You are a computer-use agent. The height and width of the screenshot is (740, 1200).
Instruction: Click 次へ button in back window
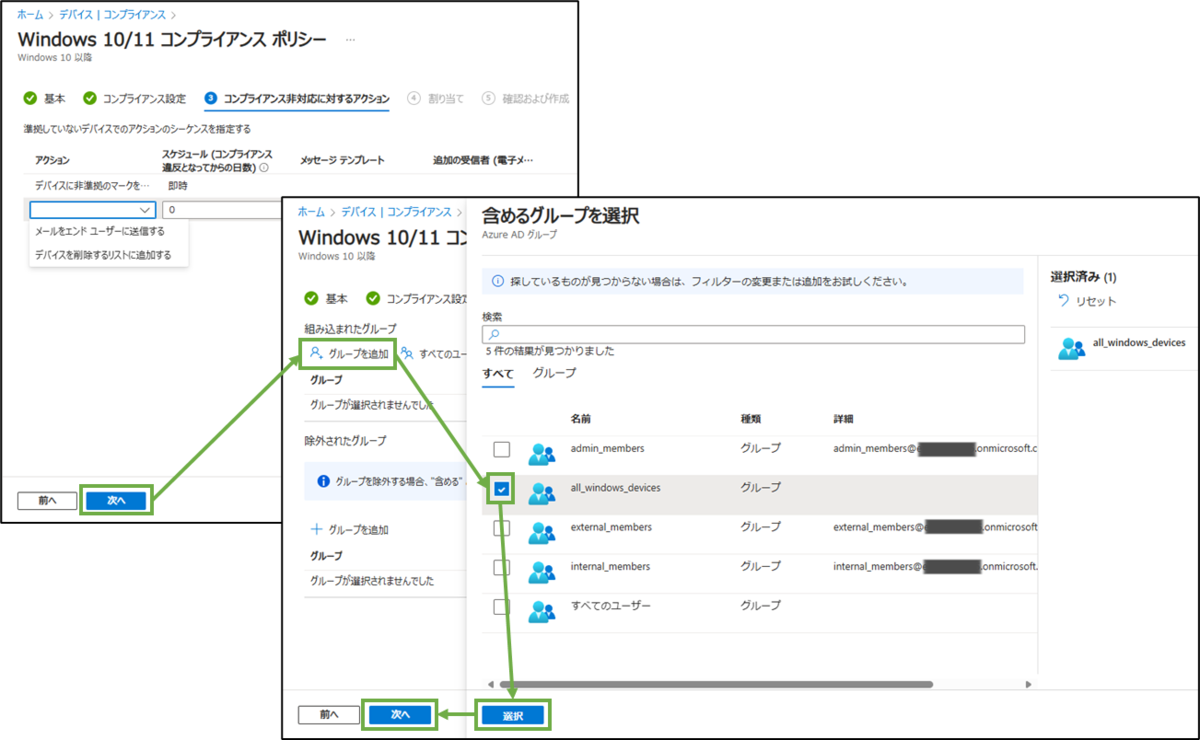coord(116,499)
